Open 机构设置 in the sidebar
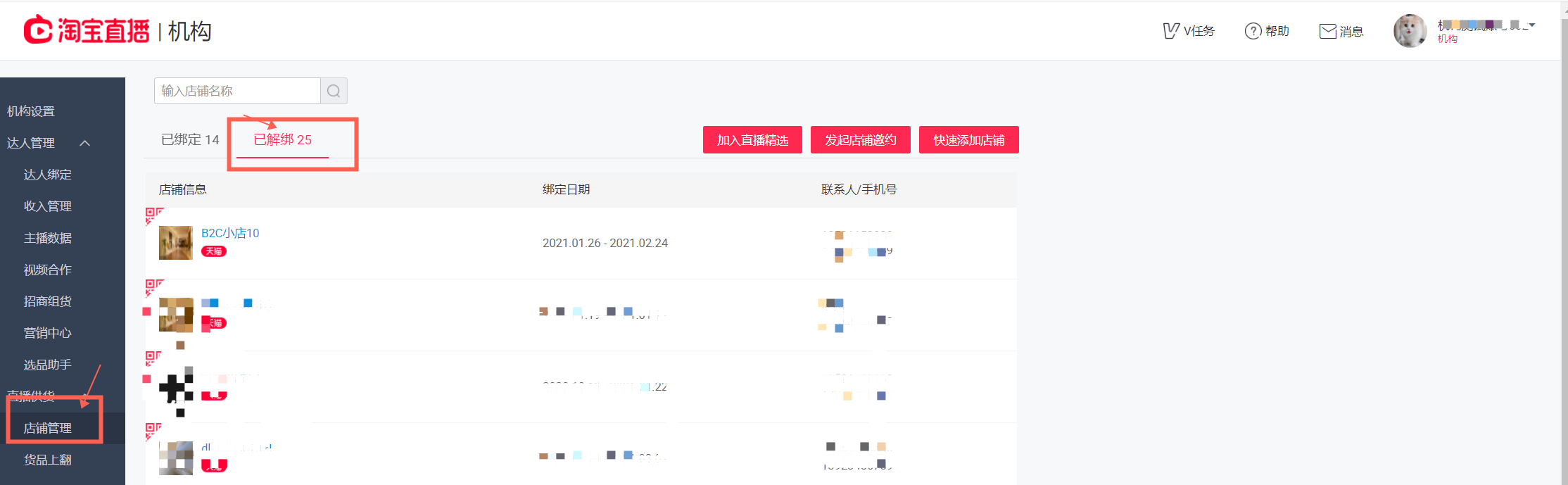Image resolution: width=1568 pixels, height=485 pixels. pos(31,111)
